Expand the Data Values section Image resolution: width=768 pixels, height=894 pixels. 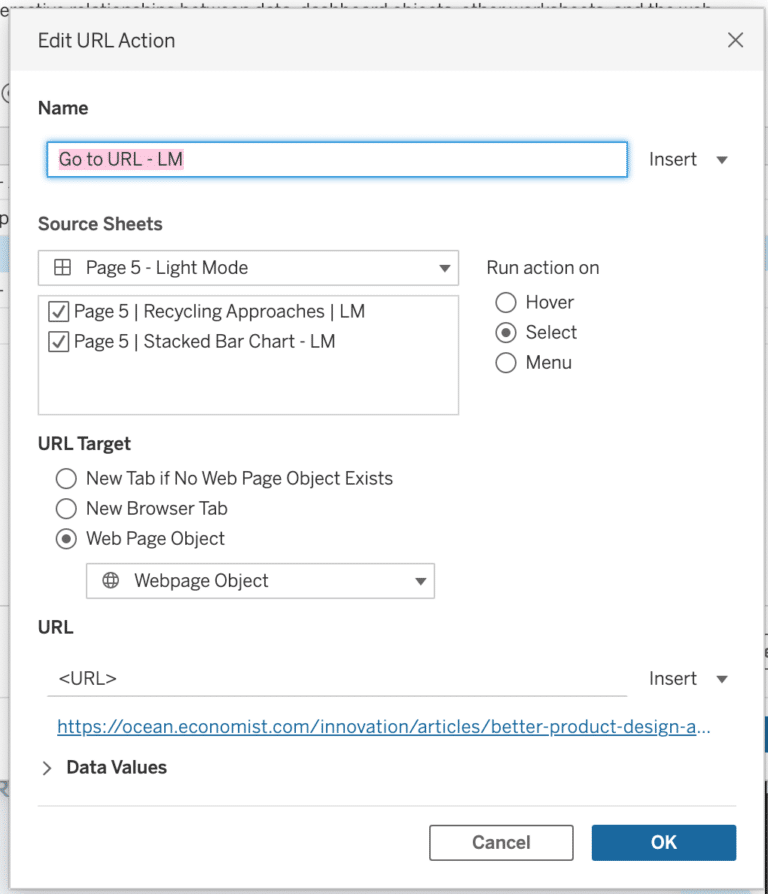(47, 767)
